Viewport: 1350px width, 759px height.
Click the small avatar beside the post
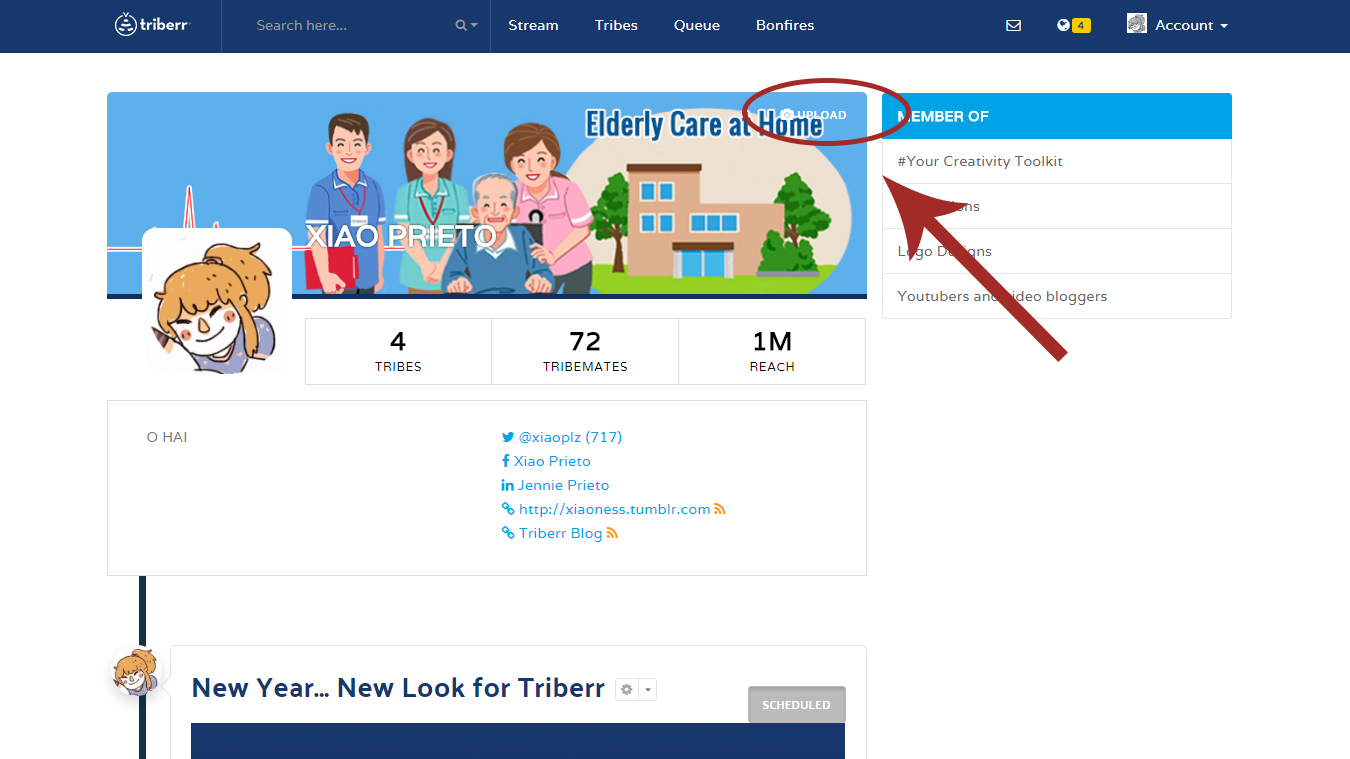(134, 672)
